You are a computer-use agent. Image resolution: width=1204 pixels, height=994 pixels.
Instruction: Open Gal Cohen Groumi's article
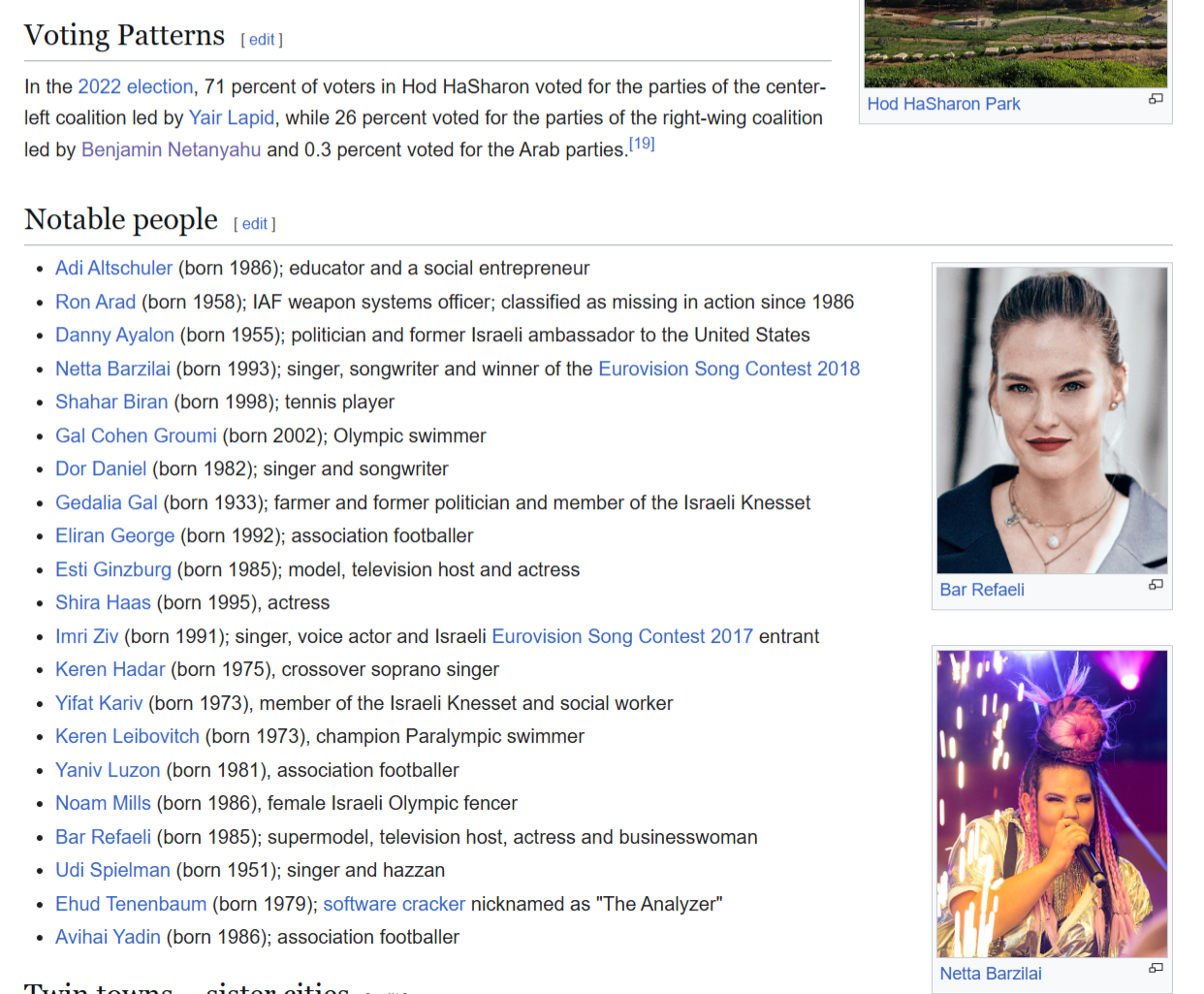pos(136,435)
